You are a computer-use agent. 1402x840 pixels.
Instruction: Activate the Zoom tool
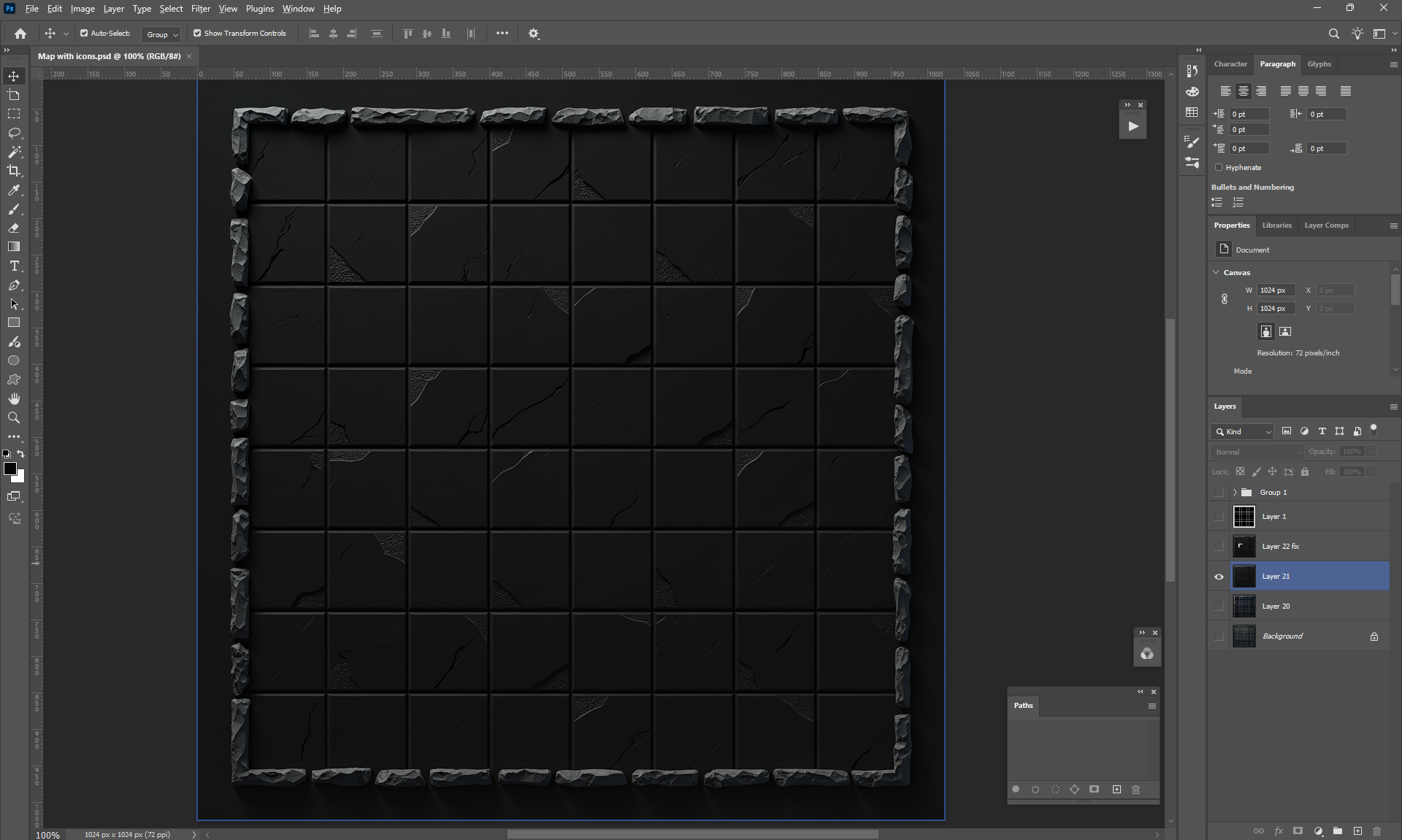(x=14, y=417)
